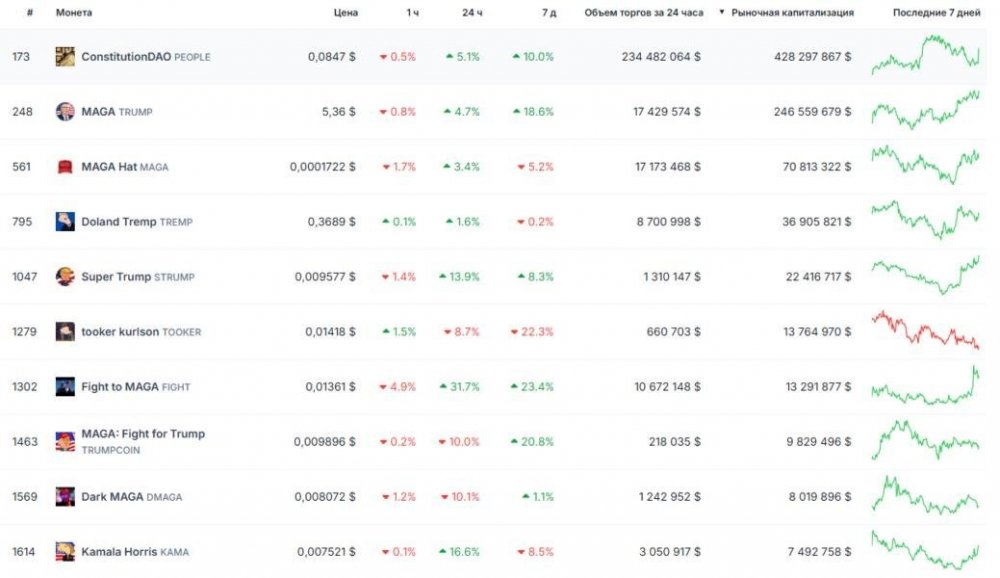Open MAGA: Fight for Trump link
Image resolution: width=1000 pixels, height=578 pixels.
point(143,434)
